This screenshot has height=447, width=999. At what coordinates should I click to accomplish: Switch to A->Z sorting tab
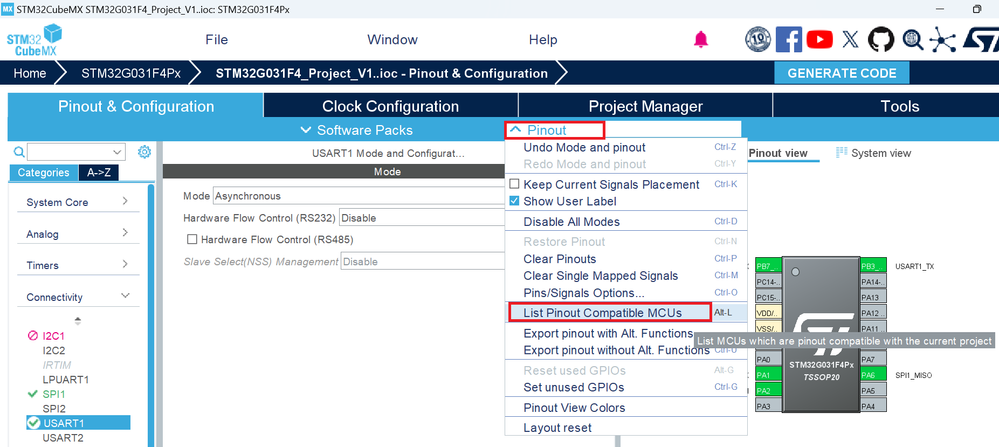coord(99,173)
